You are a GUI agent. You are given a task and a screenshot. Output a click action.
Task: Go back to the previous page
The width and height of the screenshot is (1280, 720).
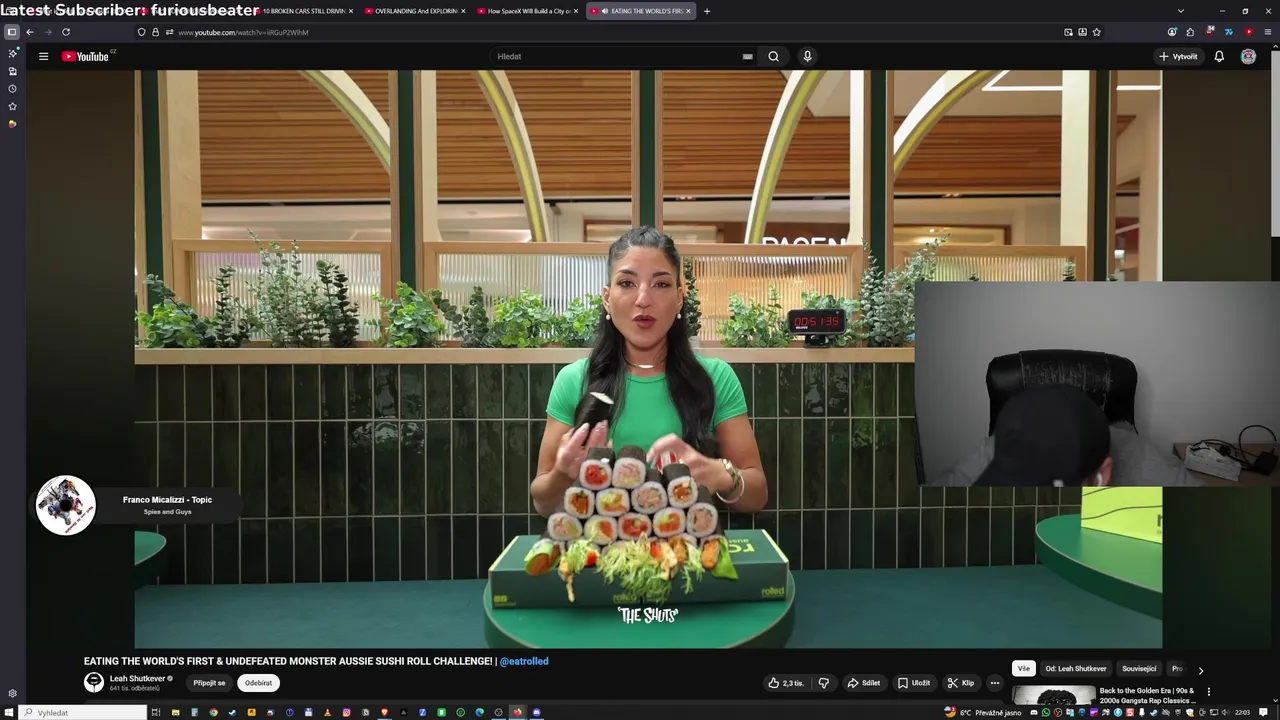(x=30, y=32)
